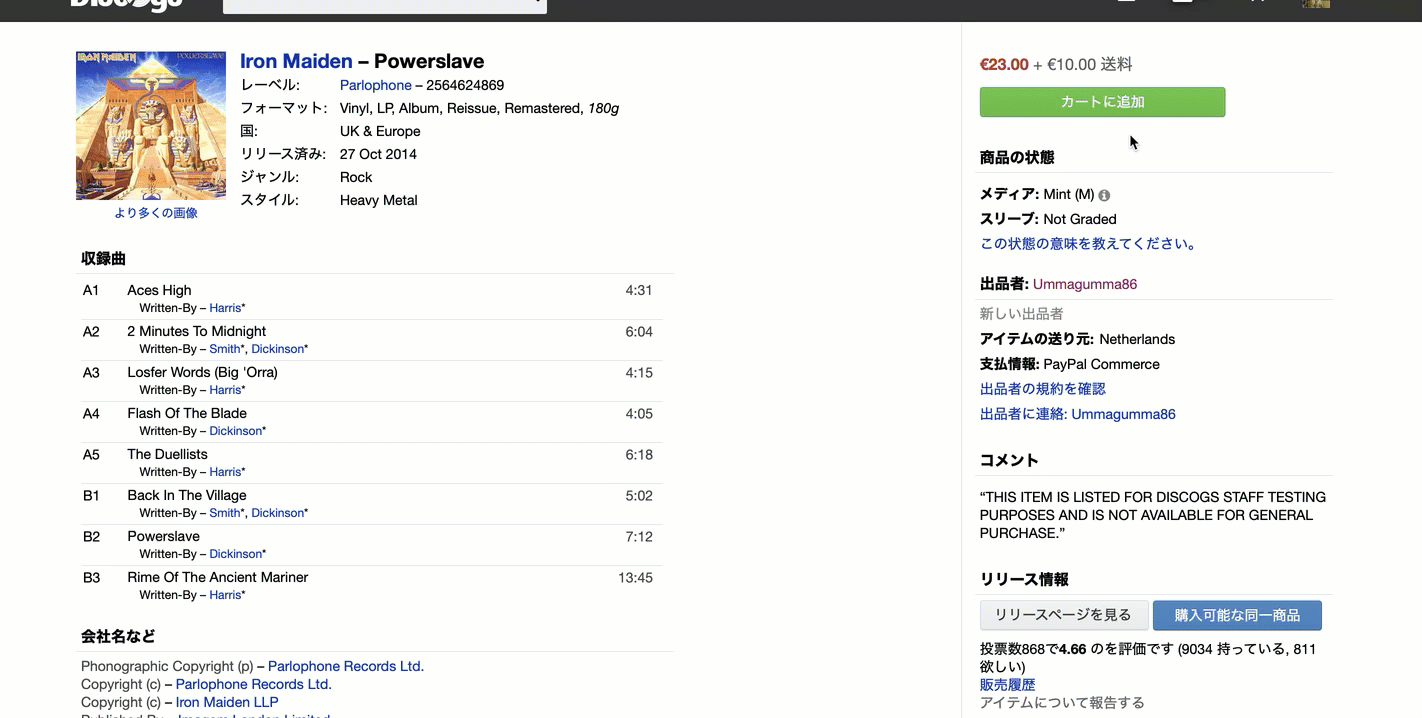The image size is (1422, 718).
Task: Open the Powerslave album cover thumbnail
Action: pyautogui.click(x=151, y=126)
